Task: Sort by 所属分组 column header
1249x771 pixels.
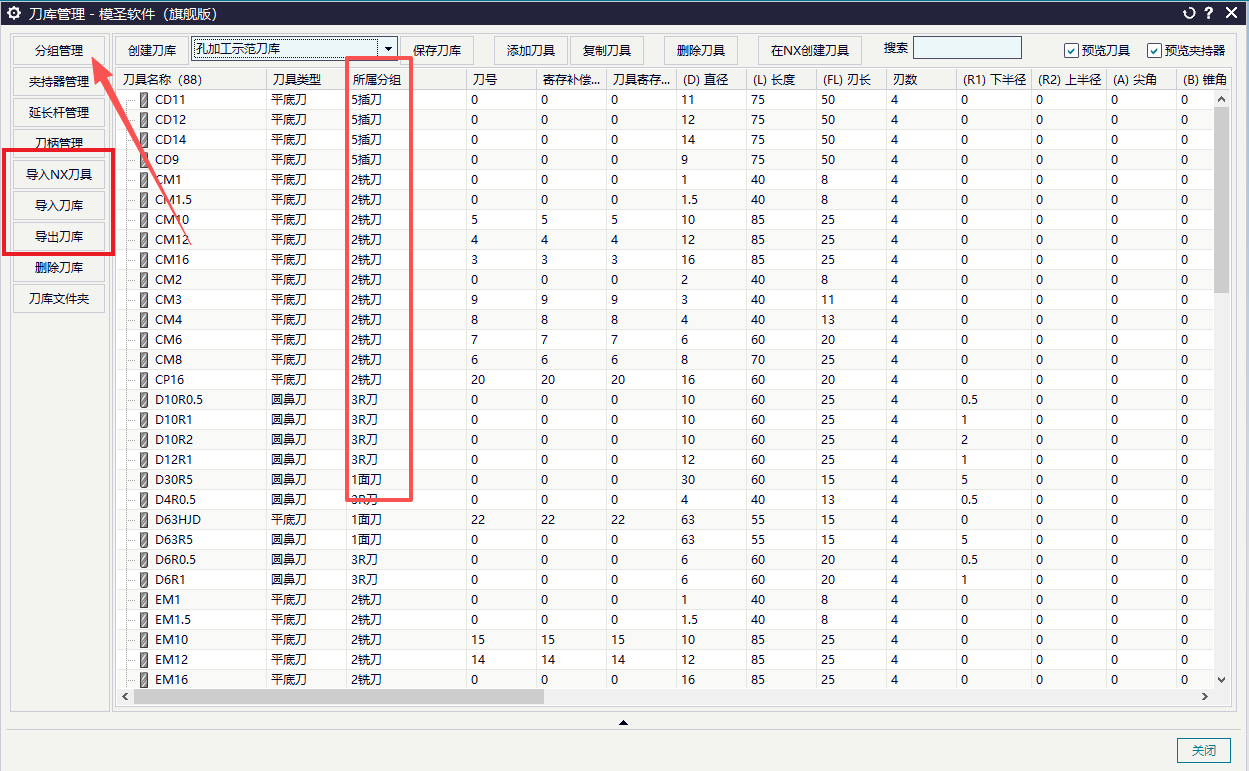Action: 406,79
